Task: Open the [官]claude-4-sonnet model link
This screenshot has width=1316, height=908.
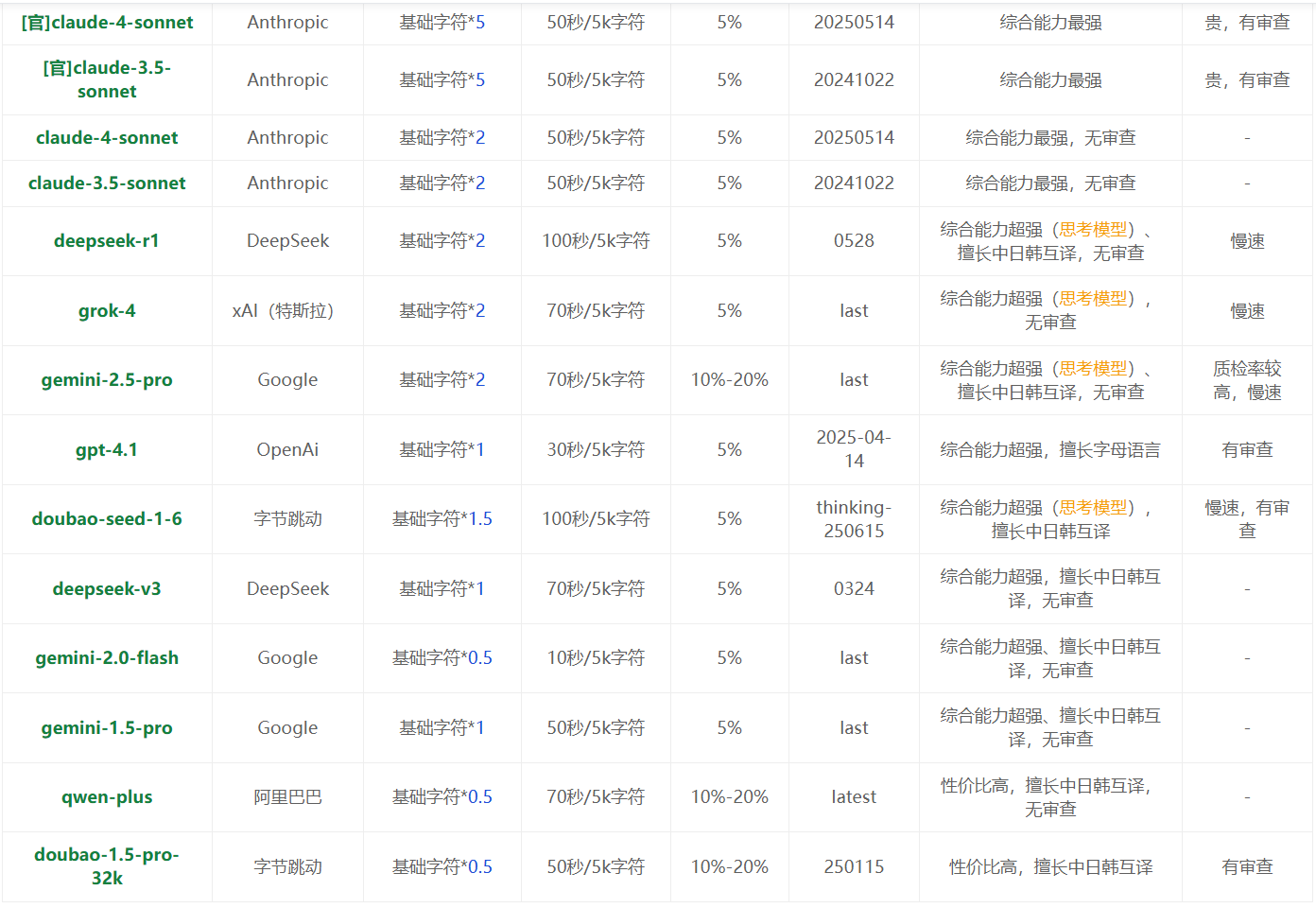Action: (x=107, y=23)
